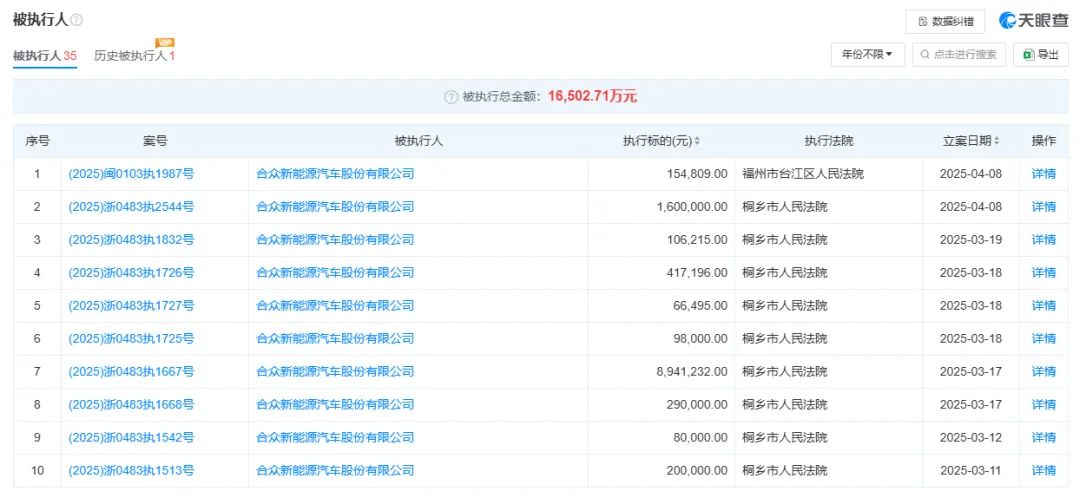Click the court 福州市台江区人民法院

(802, 174)
